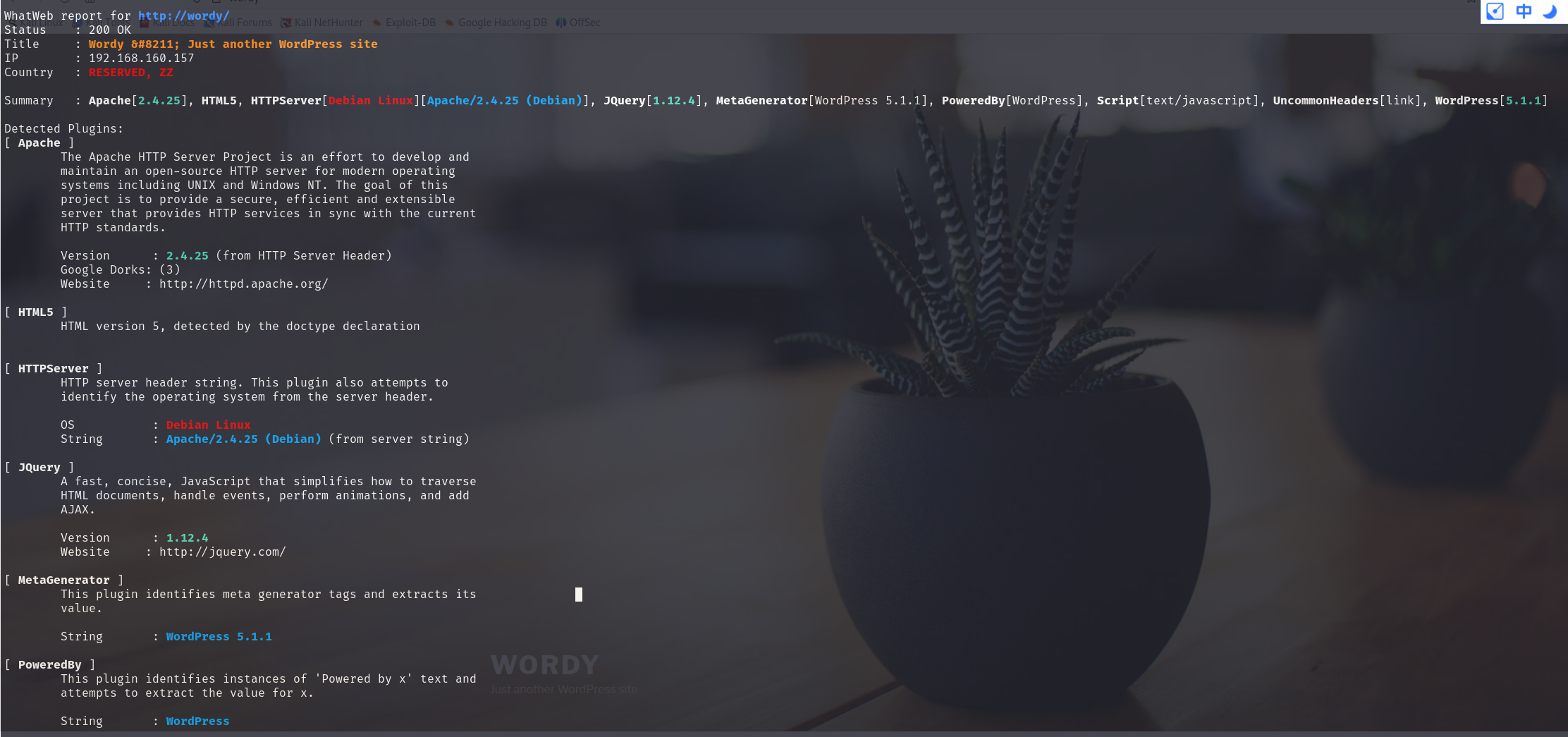1568x737 pixels.
Task: Click the '[ HTML5 ]' plugin heading
Action: click(36, 312)
